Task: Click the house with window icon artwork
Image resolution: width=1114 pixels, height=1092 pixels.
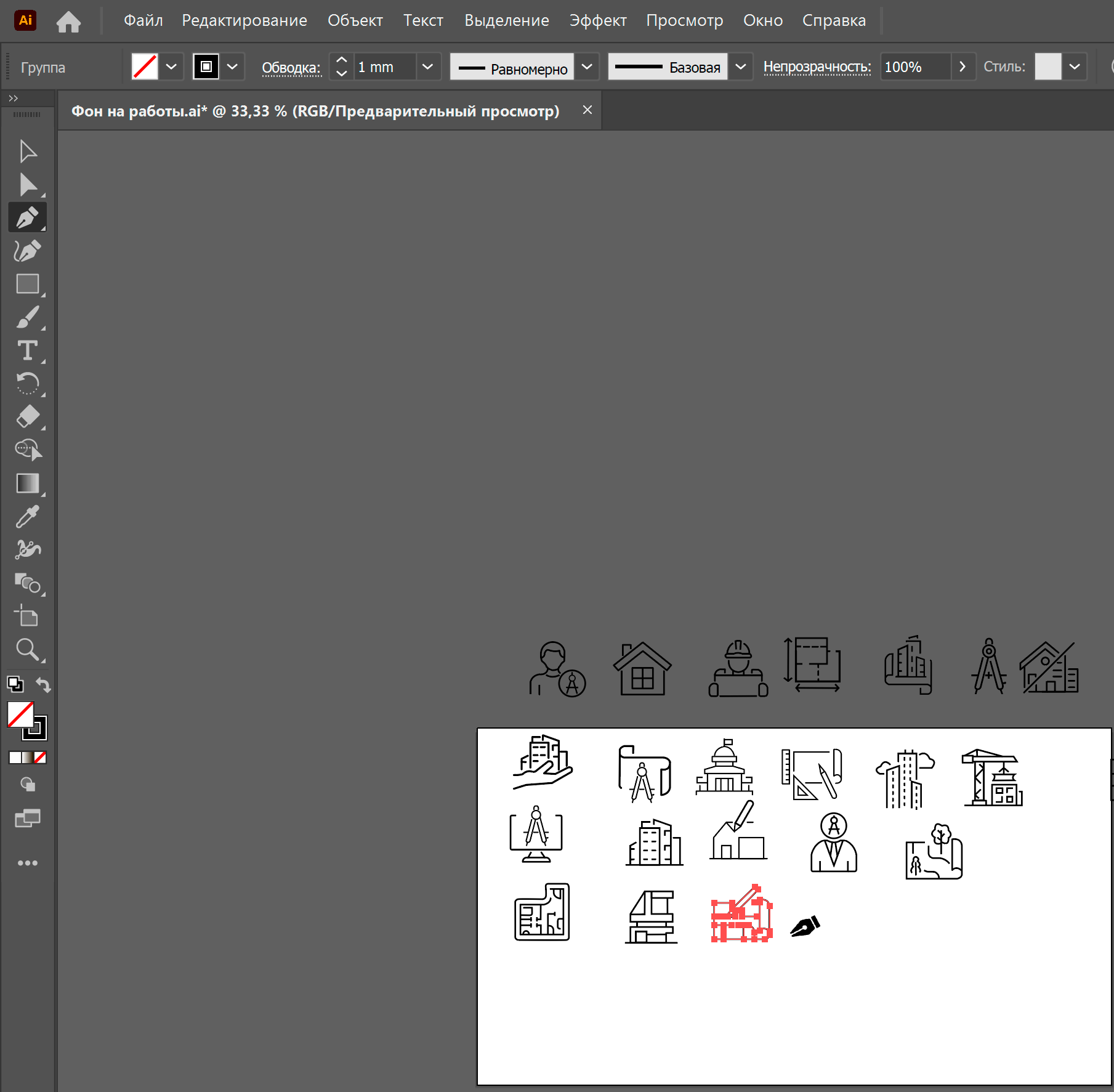Action: [x=642, y=668]
